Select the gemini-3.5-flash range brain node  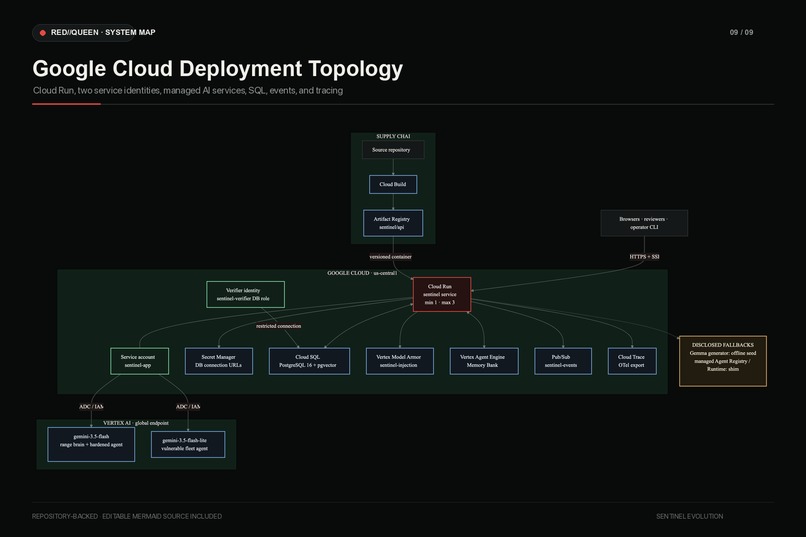[x=91, y=445]
